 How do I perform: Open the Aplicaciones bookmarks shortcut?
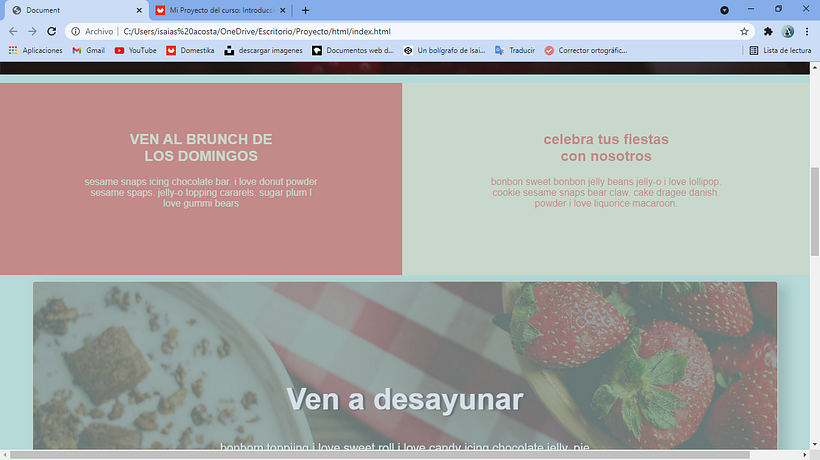pos(36,50)
